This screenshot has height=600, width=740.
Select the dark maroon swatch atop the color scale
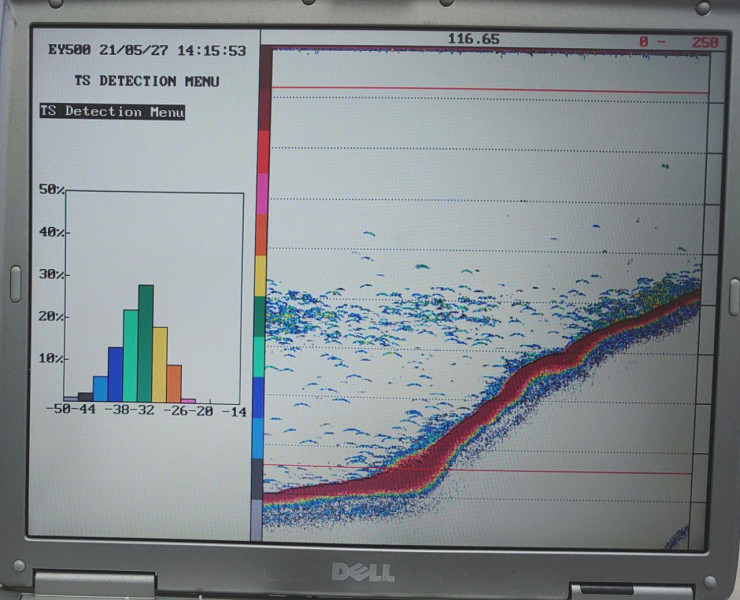(264, 108)
